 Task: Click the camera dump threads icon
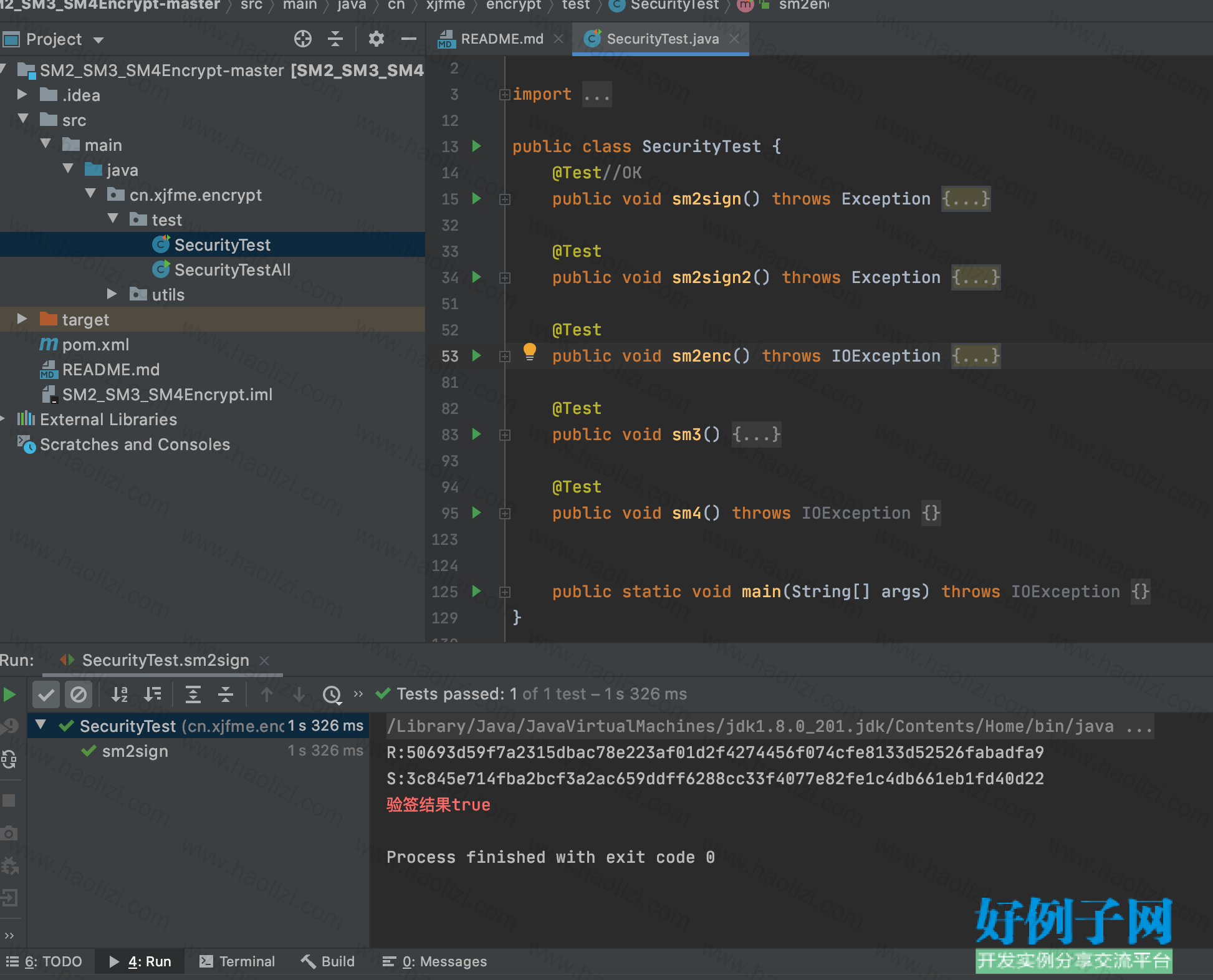click(9, 833)
